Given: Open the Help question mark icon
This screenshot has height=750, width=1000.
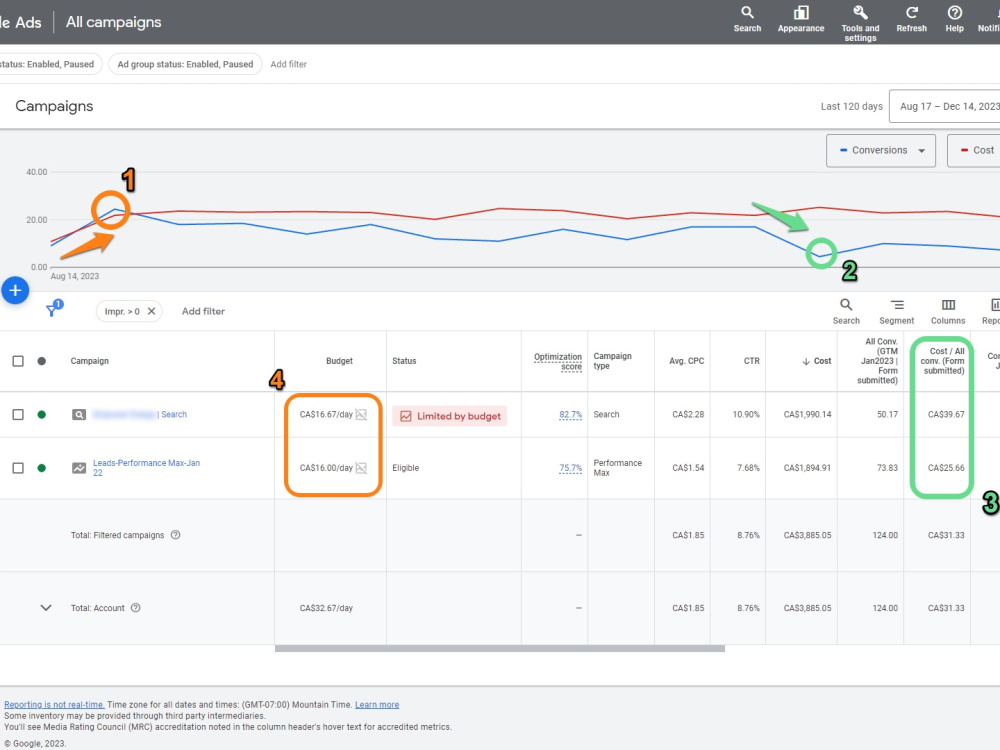Looking at the screenshot, I should (954, 19).
